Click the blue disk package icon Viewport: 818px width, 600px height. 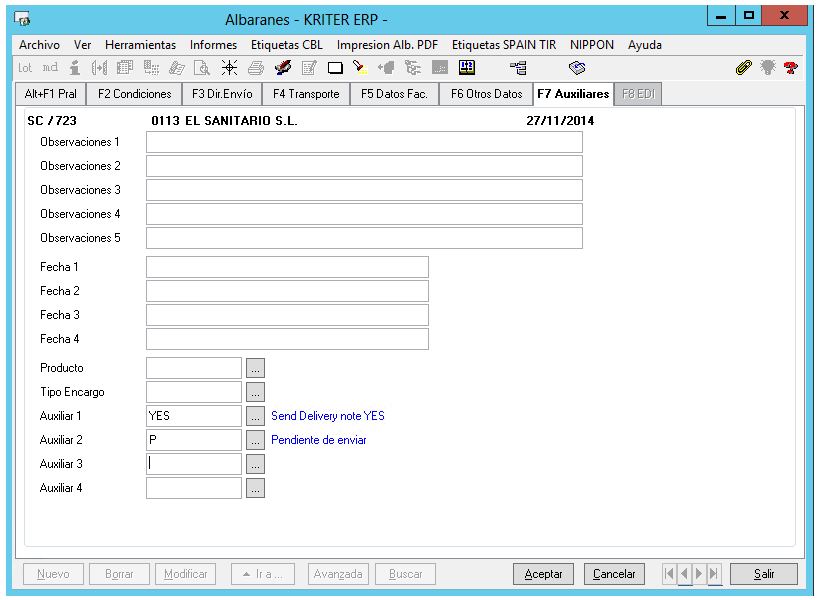(577, 68)
